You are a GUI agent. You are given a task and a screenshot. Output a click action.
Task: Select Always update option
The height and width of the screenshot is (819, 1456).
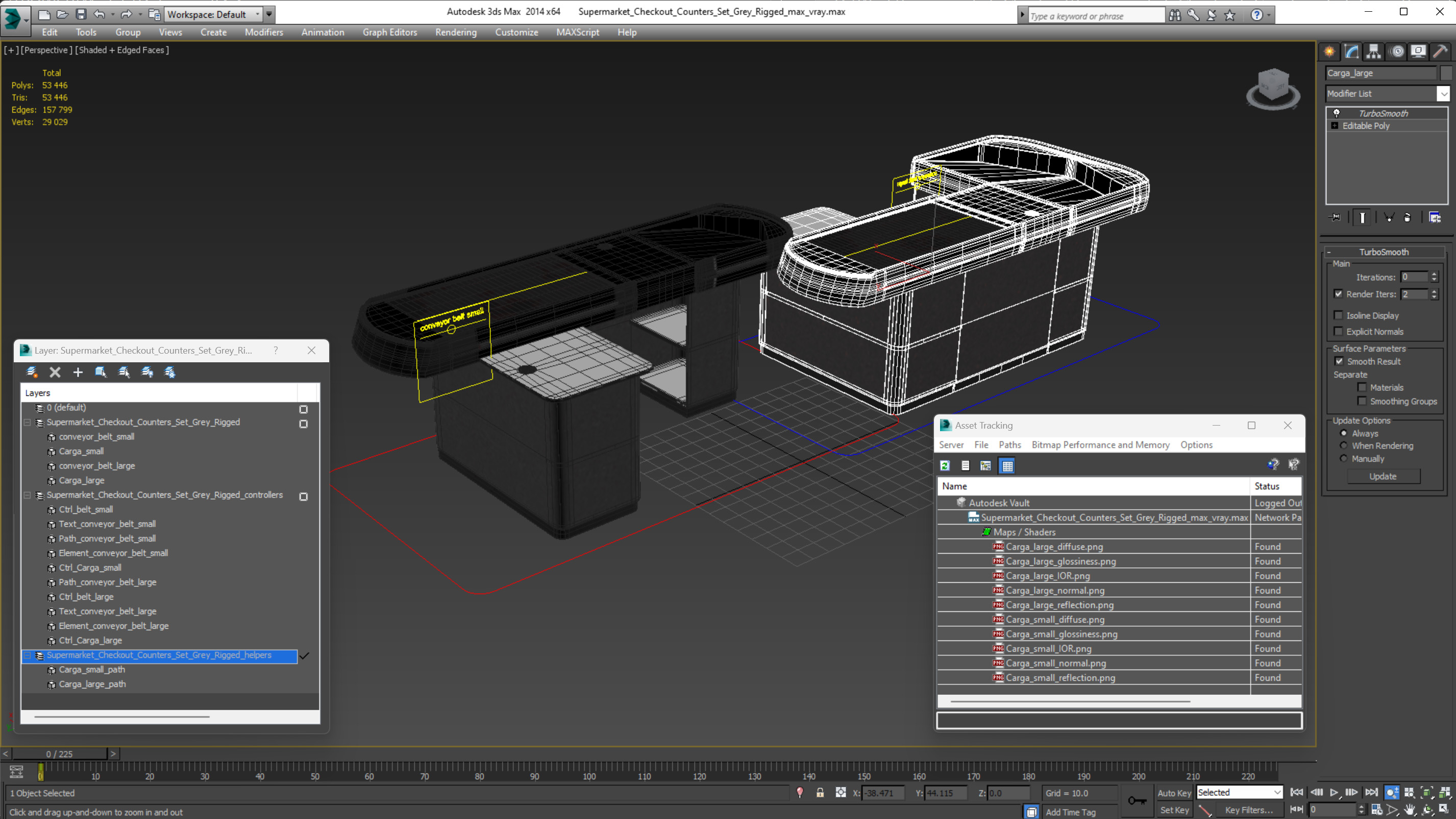(x=1344, y=433)
